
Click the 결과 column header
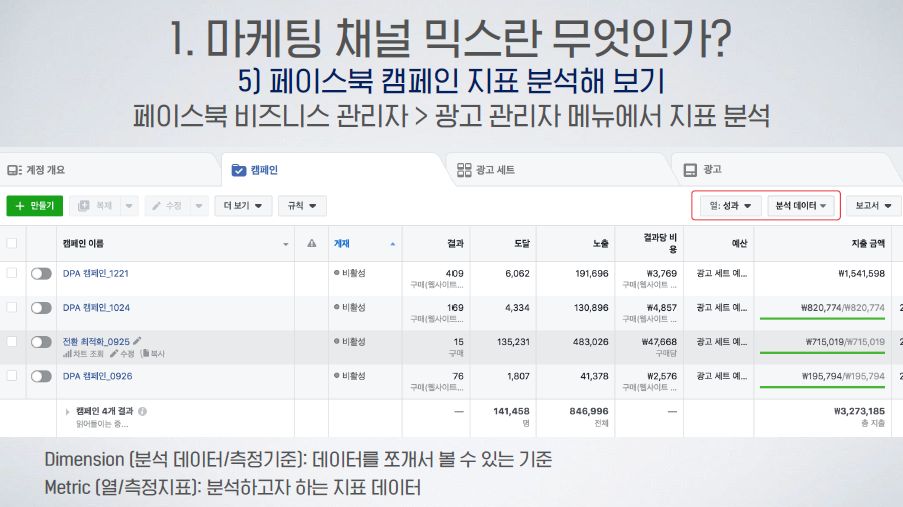[x=436, y=244]
